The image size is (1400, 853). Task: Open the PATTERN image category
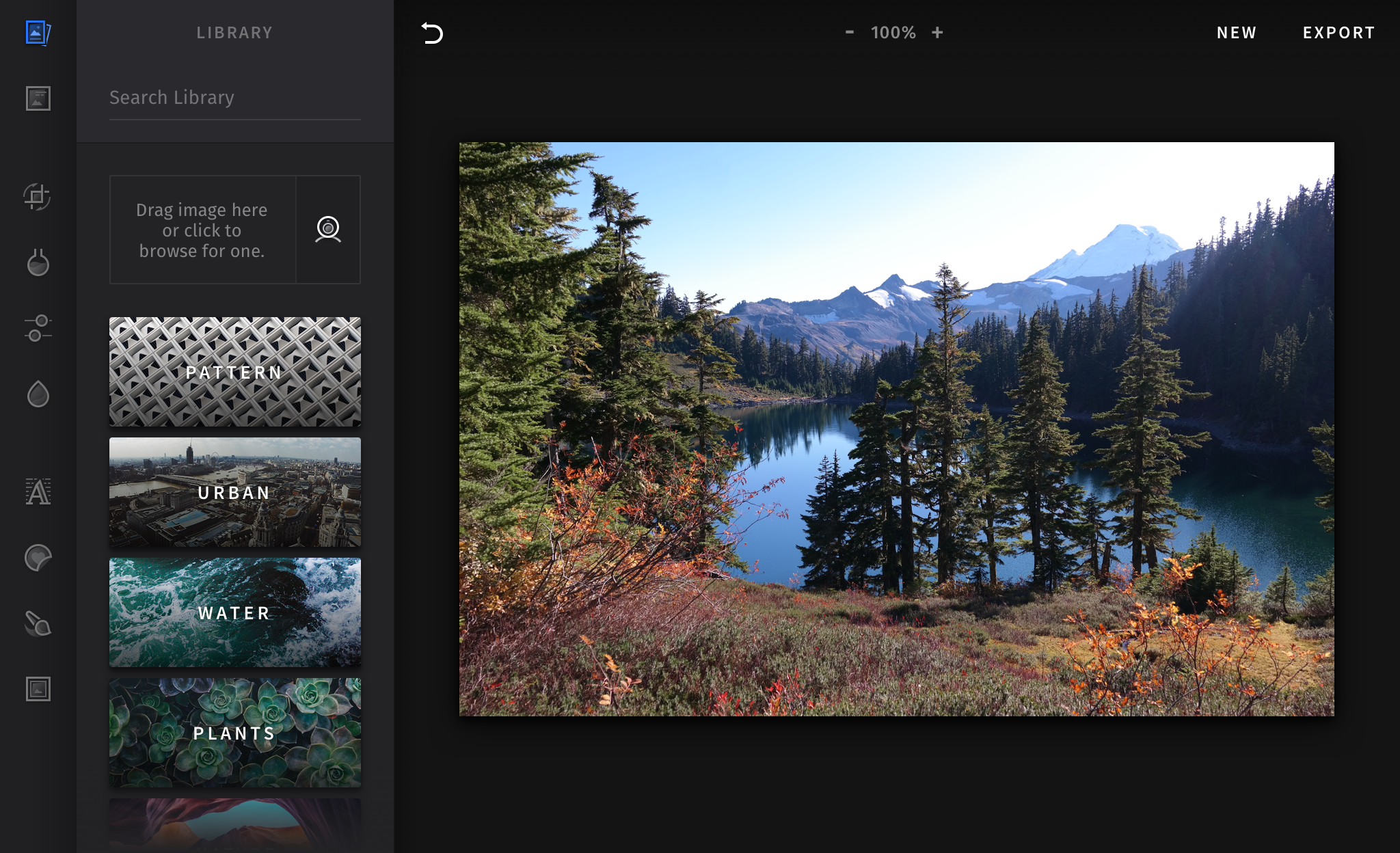coord(234,372)
